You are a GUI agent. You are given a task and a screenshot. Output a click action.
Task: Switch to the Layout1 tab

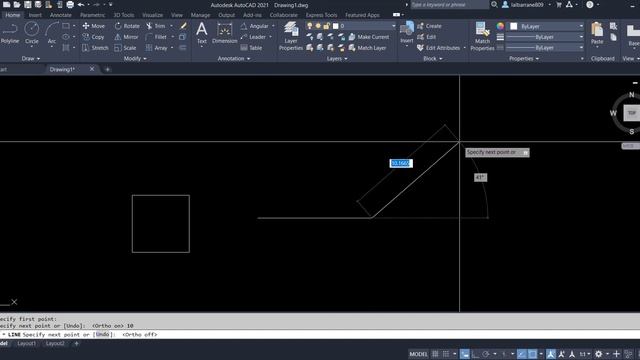click(x=27, y=344)
